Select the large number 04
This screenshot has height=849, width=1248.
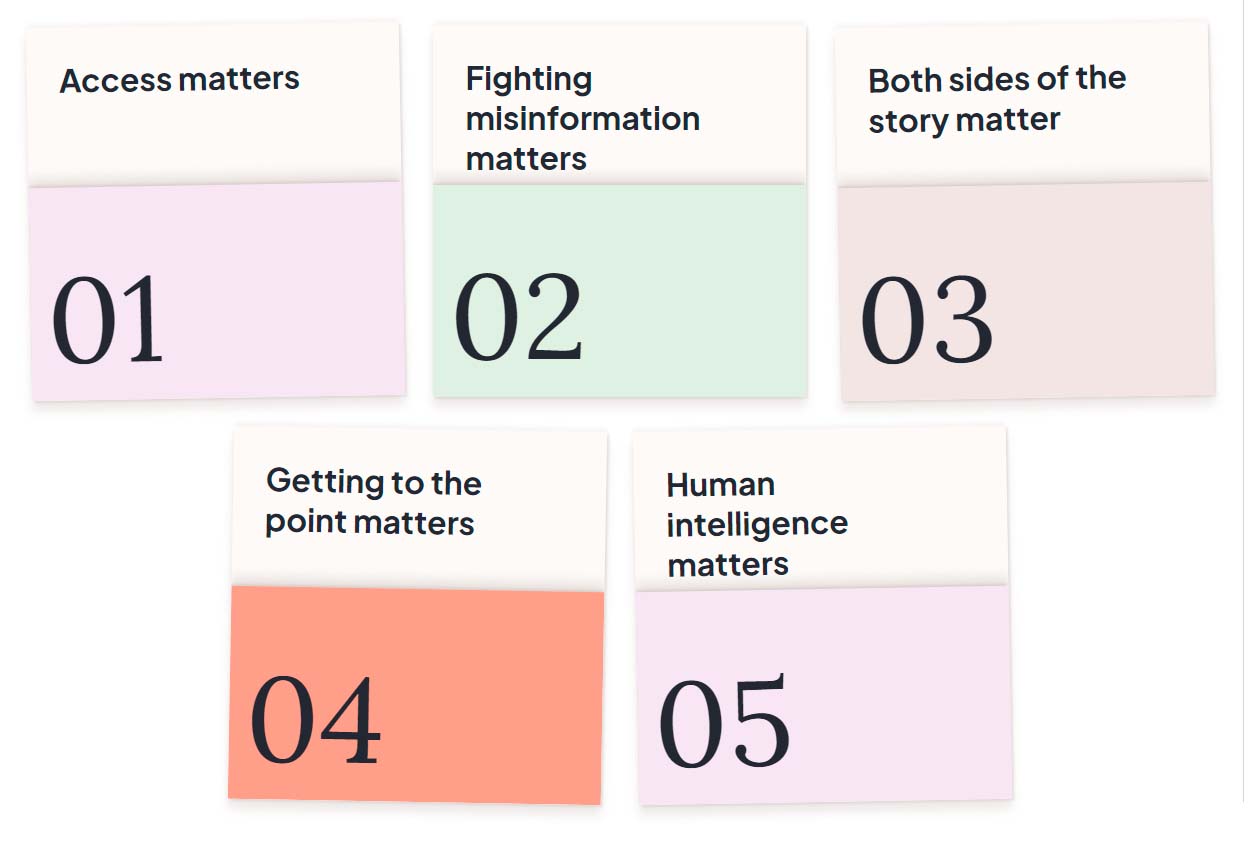point(315,721)
